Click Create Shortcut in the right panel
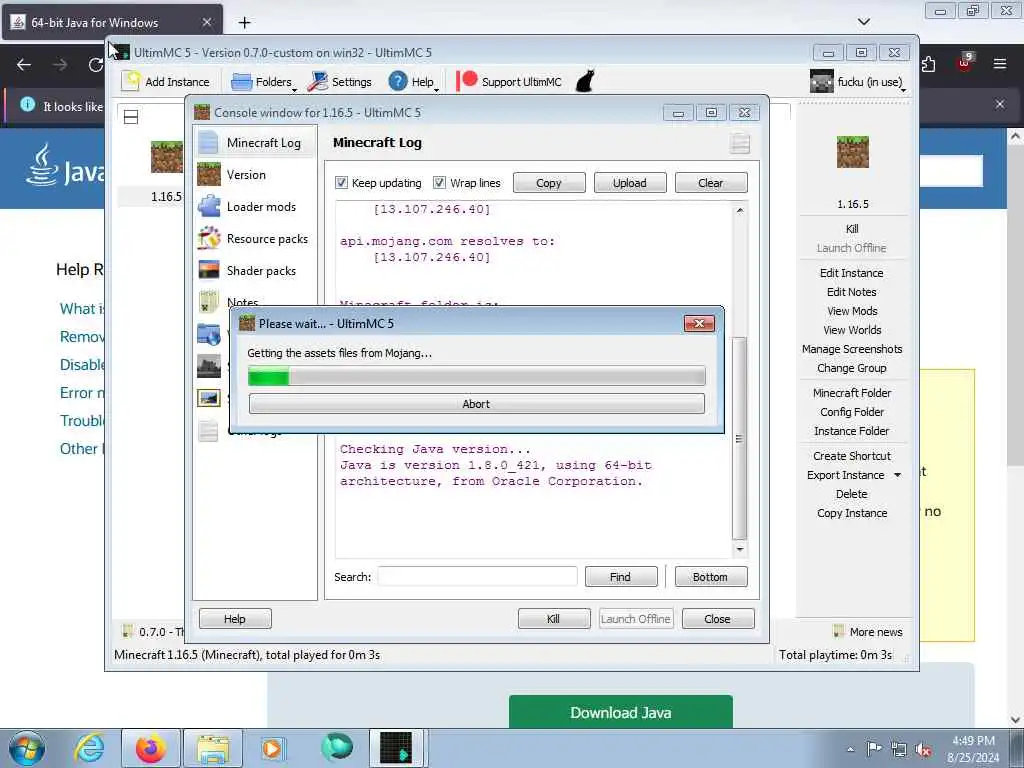The height and width of the screenshot is (768, 1024). 852,456
